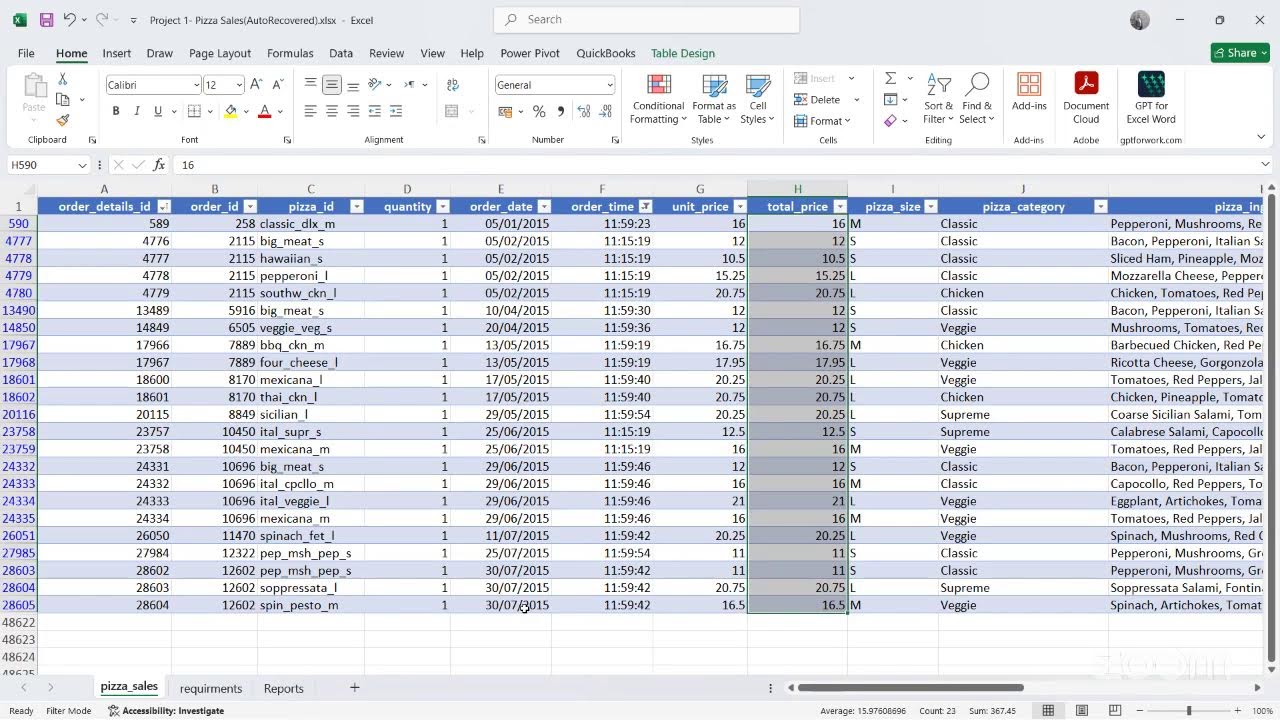The width and height of the screenshot is (1280, 720).
Task: Top align cell contents
Action: tap(311, 85)
